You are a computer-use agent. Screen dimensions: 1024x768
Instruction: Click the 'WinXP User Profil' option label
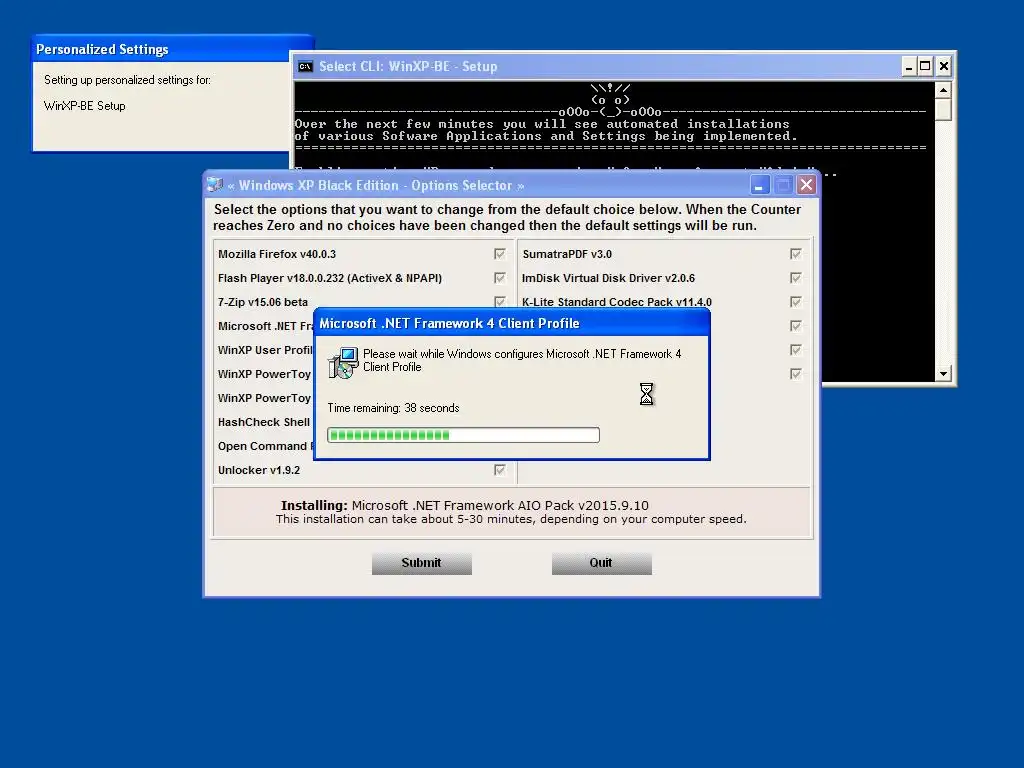point(265,350)
